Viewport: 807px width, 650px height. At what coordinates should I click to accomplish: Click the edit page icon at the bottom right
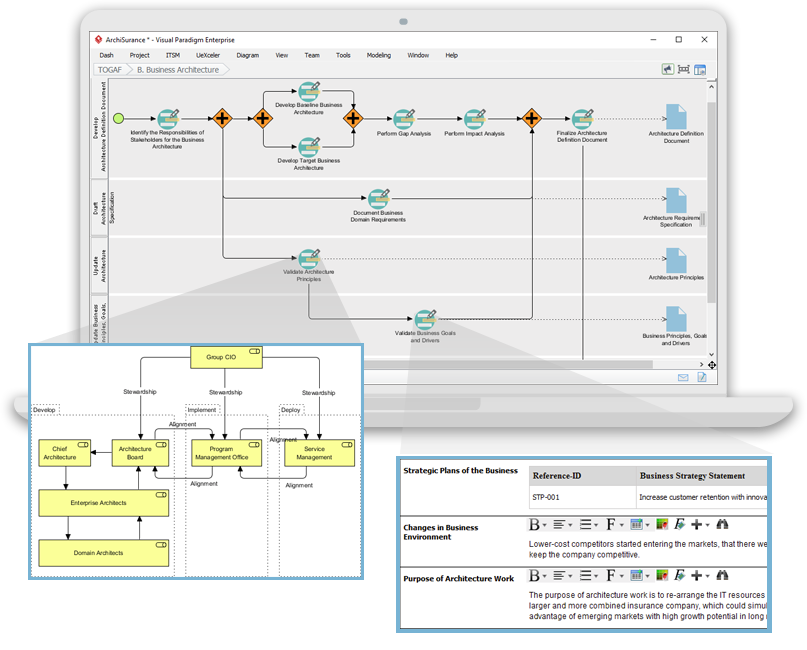701,378
